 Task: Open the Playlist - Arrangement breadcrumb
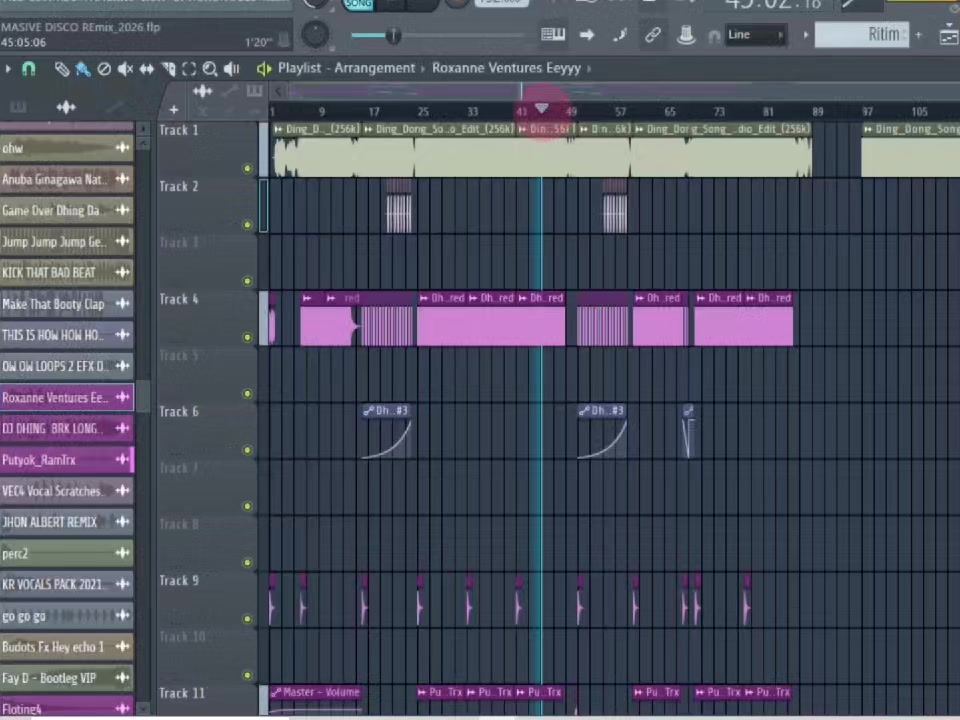(x=346, y=68)
